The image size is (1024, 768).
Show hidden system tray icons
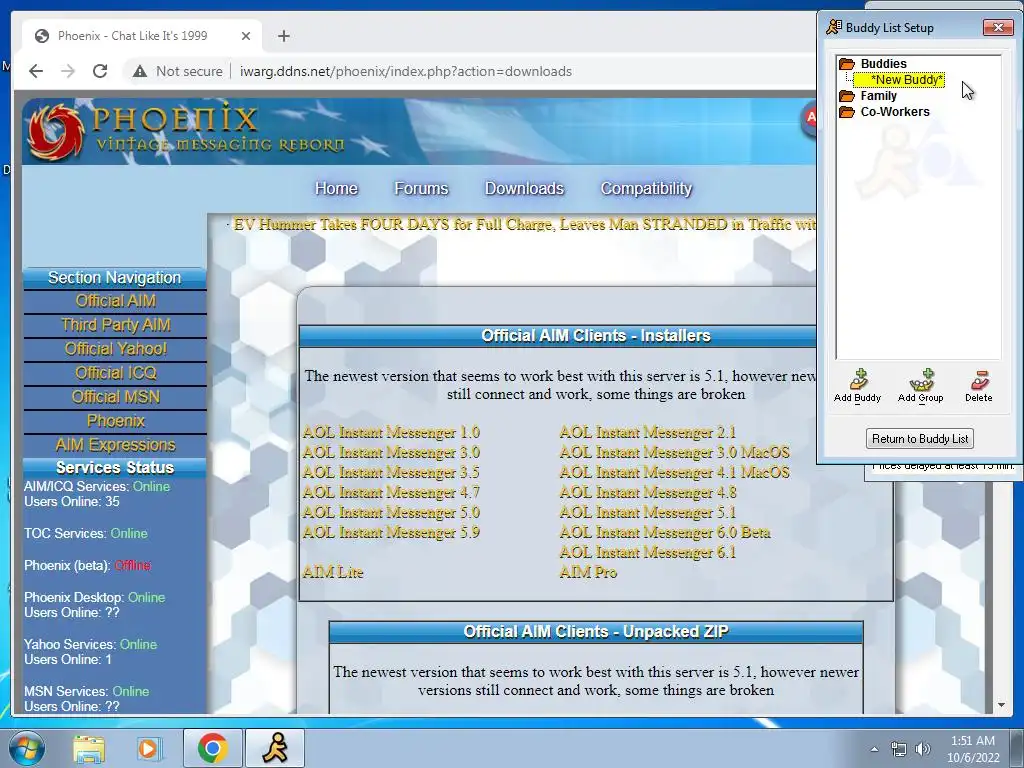pos(874,749)
